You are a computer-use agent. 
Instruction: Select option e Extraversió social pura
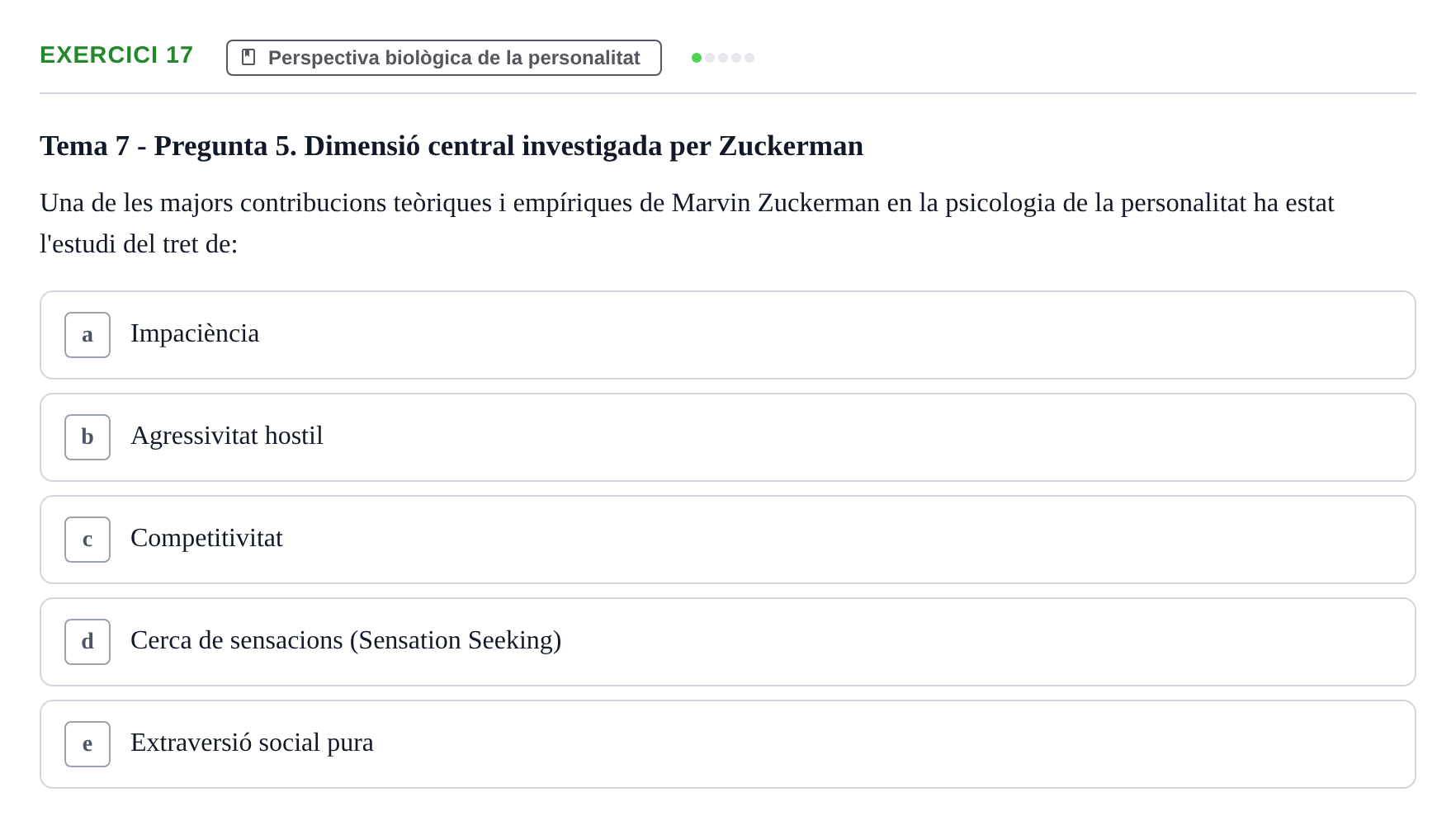(x=728, y=744)
